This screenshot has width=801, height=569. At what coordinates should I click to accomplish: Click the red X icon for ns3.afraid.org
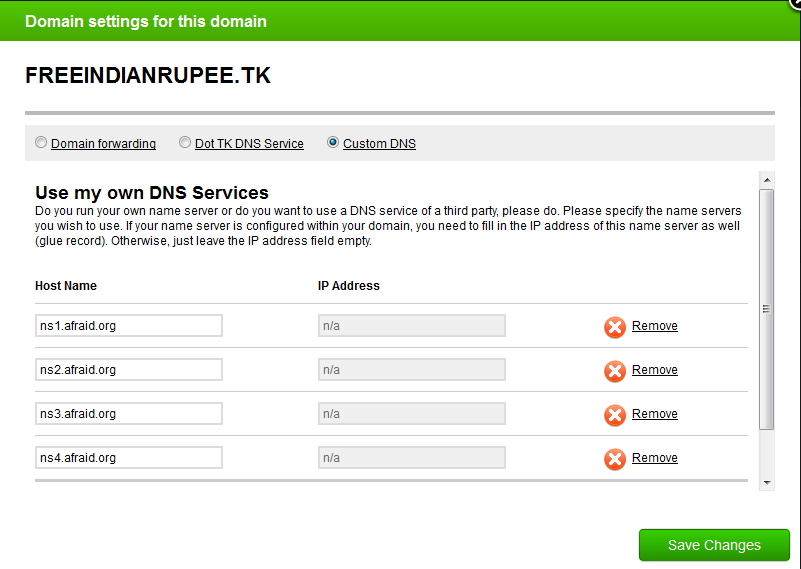[615, 415]
